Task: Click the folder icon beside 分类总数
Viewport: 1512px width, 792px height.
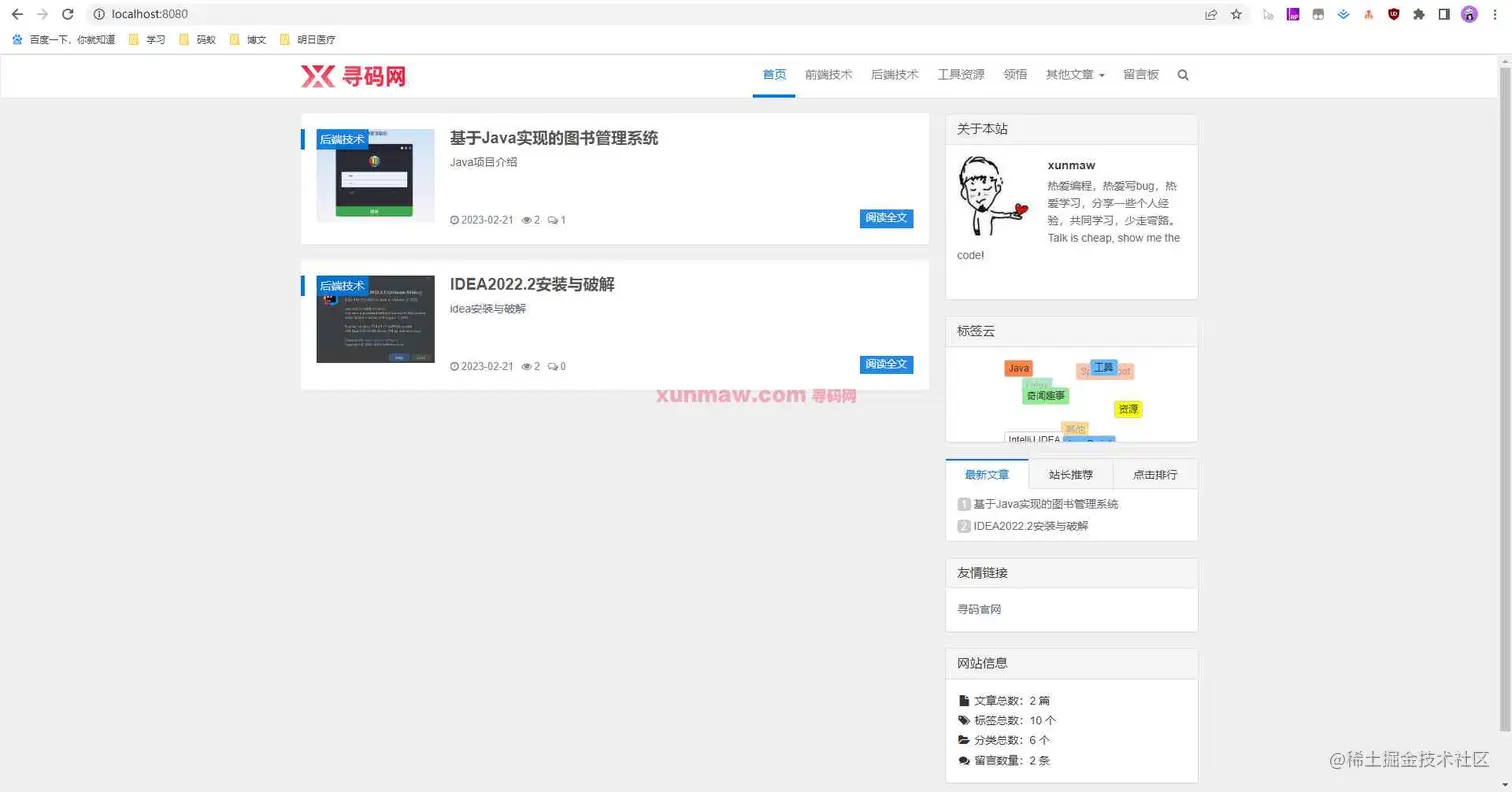Action: [963, 740]
